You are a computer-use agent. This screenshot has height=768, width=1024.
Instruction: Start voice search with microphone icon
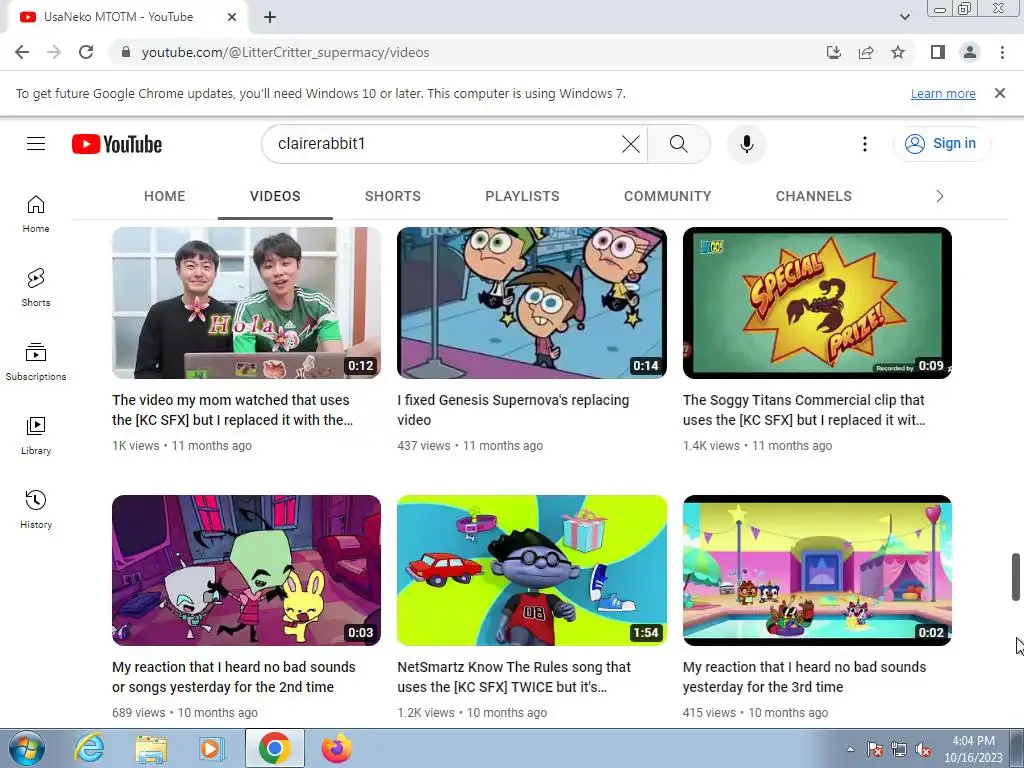tap(746, 144)
